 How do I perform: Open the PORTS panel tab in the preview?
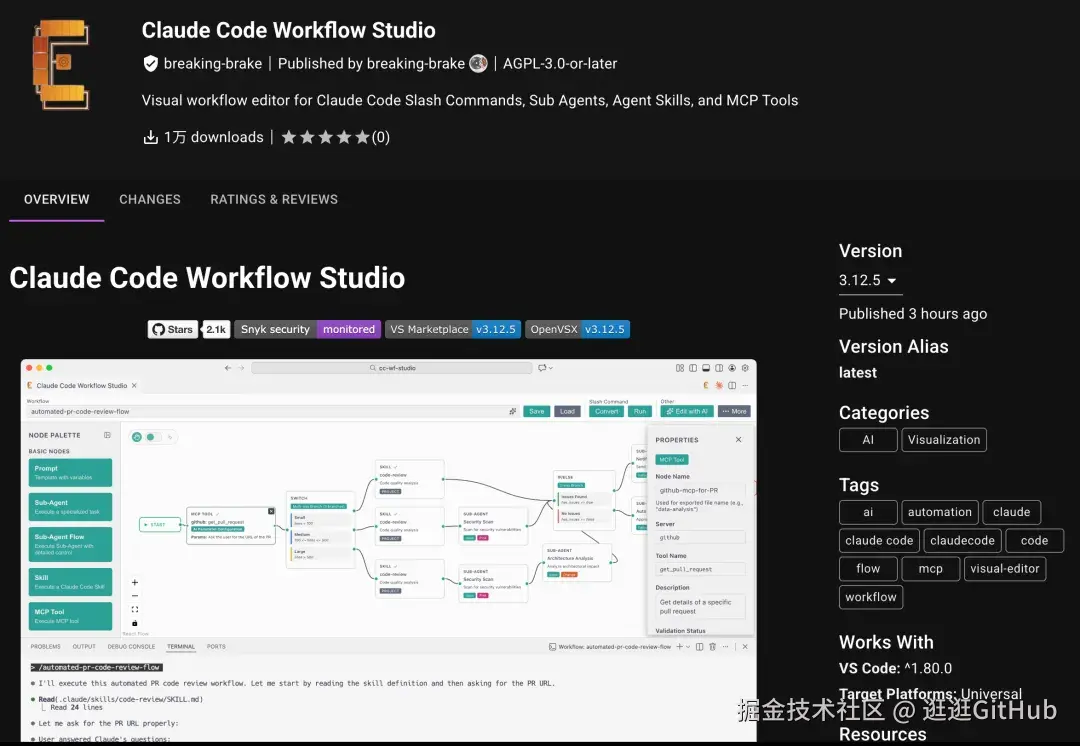216,647
